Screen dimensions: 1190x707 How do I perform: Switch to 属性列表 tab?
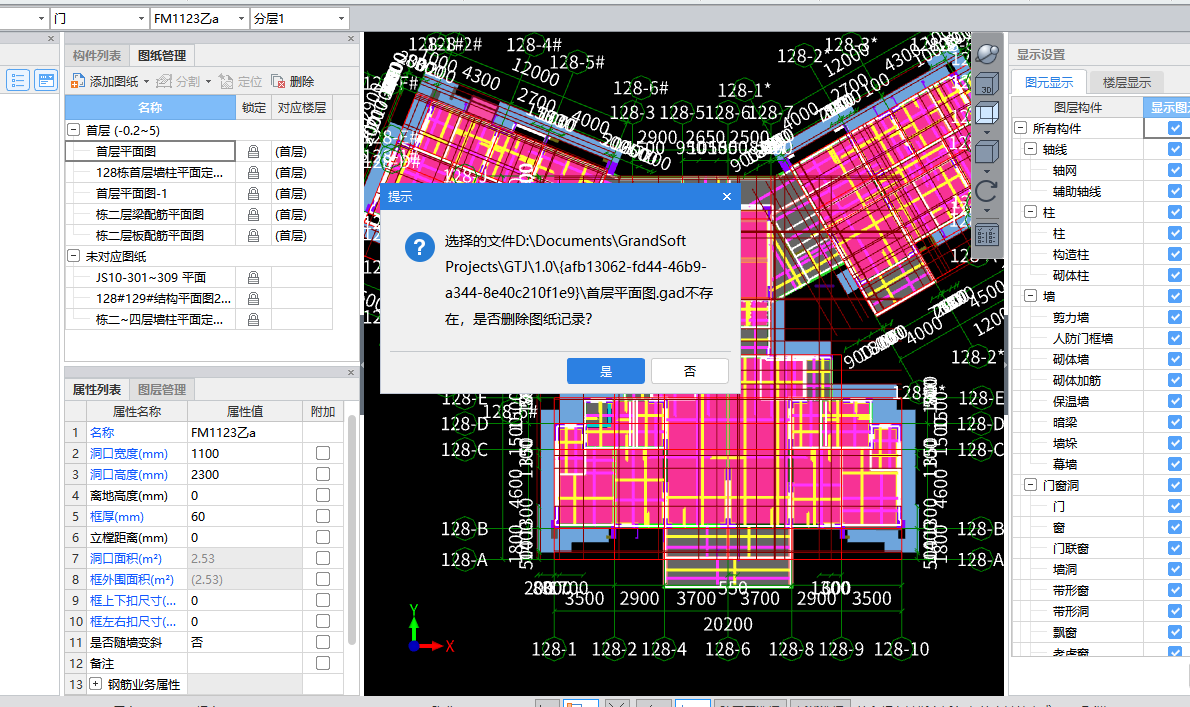[96, 389]
